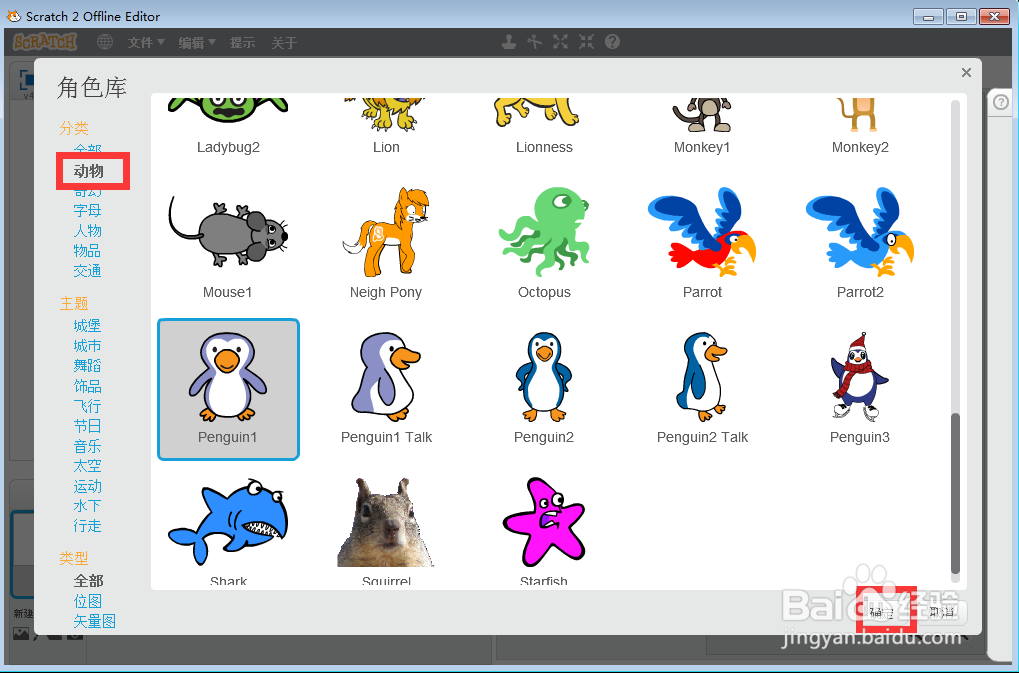Close the sprite library dialog

[966, 73]
